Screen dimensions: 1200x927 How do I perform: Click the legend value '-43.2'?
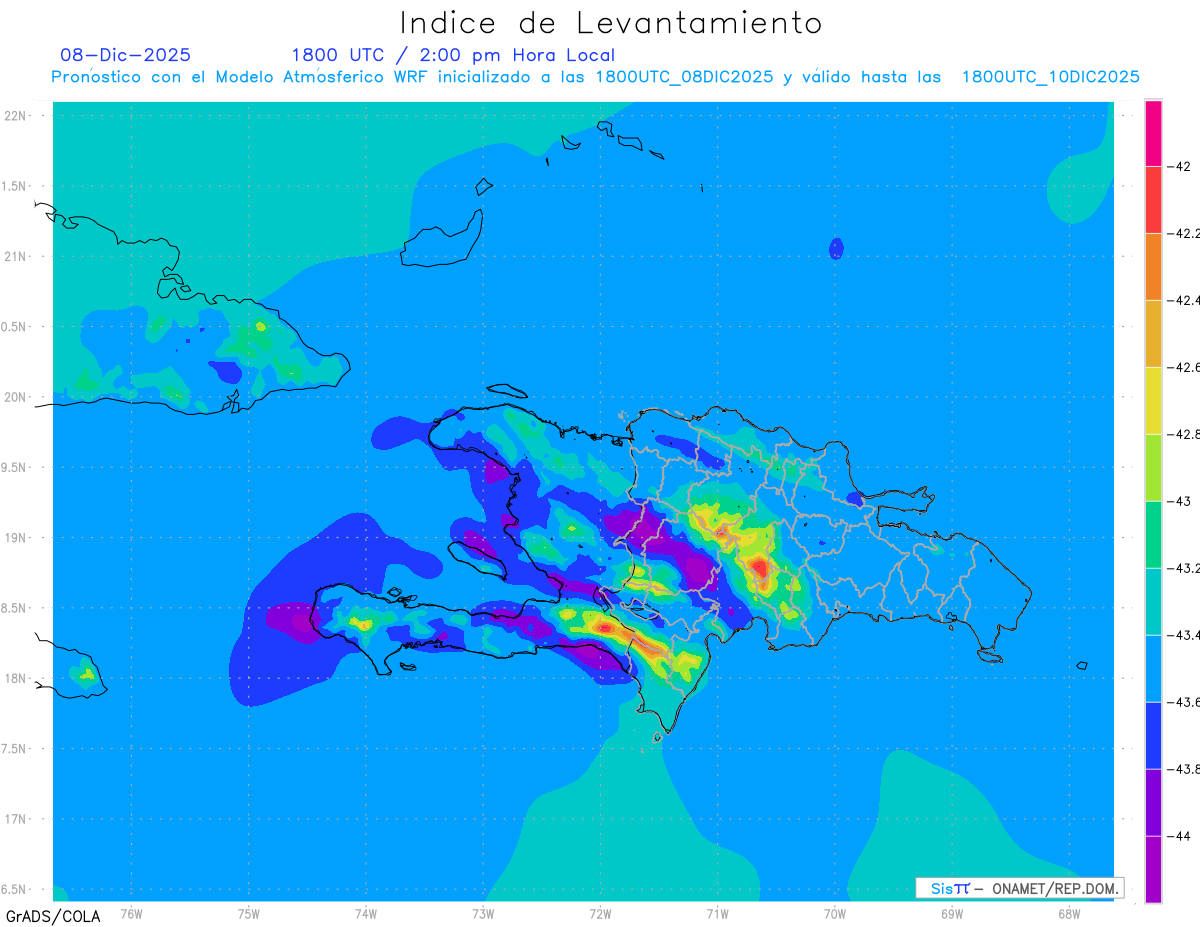[1185, 568]
